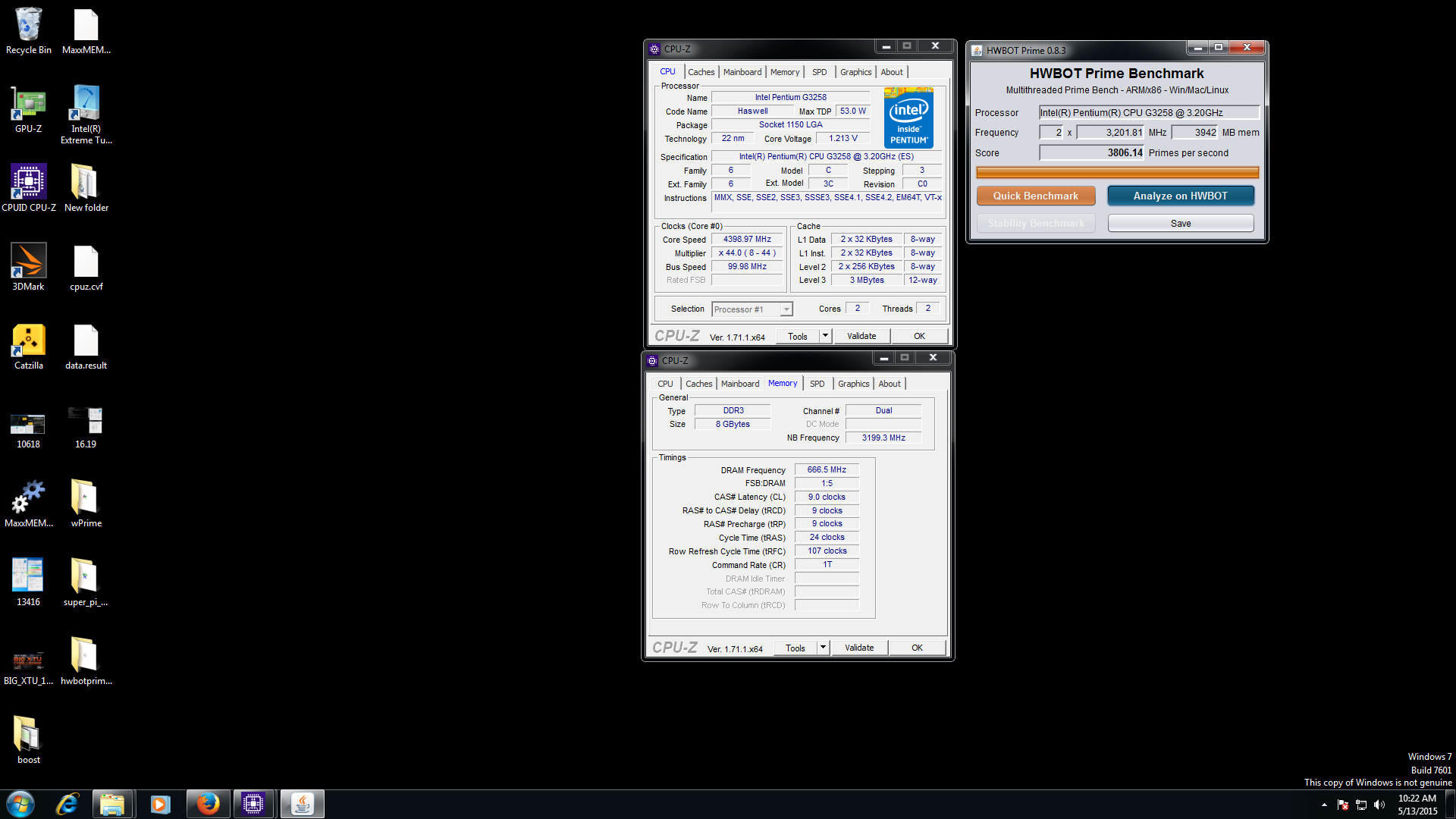The width and height of the screenshot is (1456, 819).
Task: Switch to About tab in top CPU-Z window
Action: tap(892, 72)
